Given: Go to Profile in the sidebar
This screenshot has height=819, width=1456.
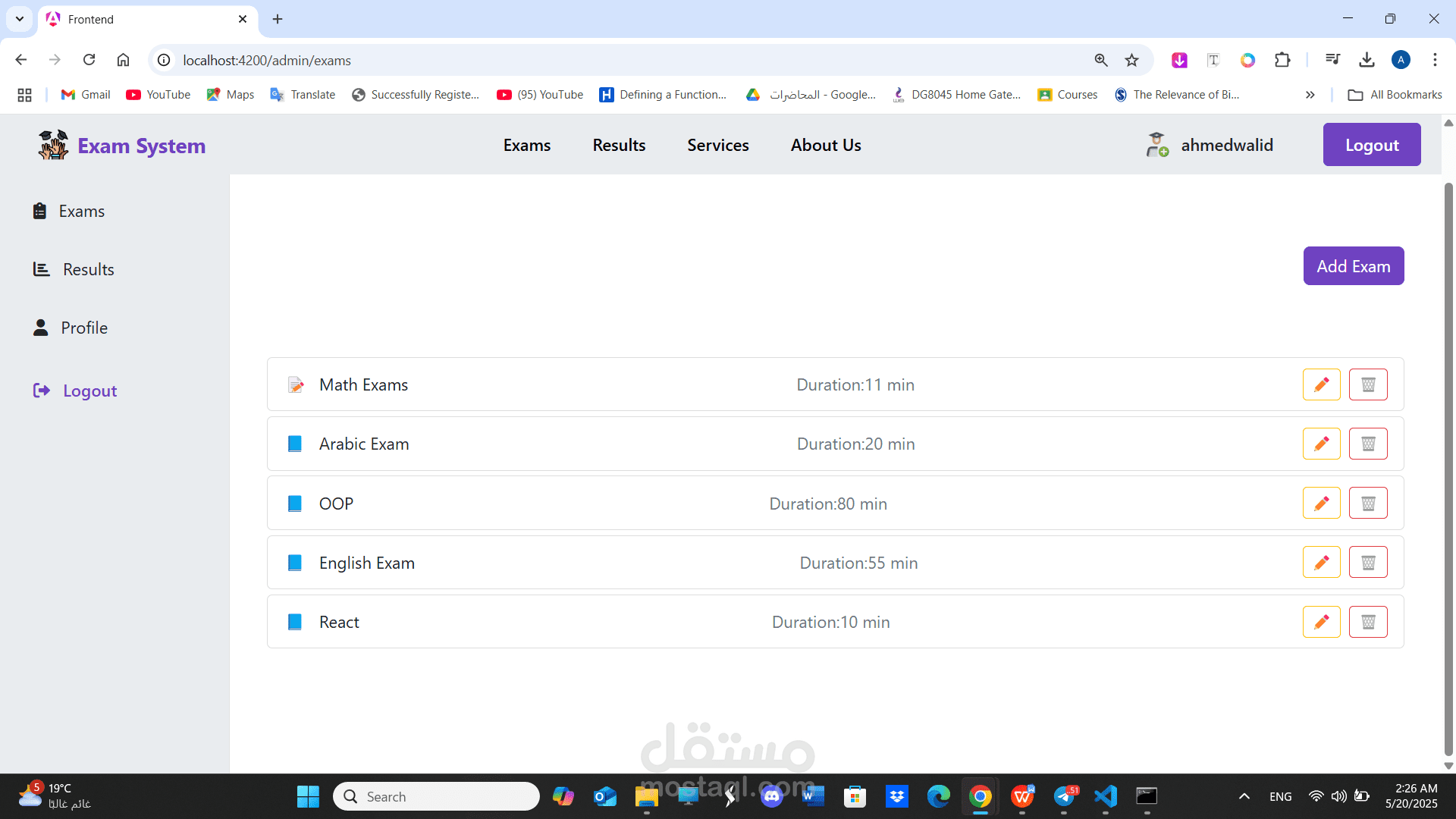Looking at the screenshot, I should [x=83, y=328].
